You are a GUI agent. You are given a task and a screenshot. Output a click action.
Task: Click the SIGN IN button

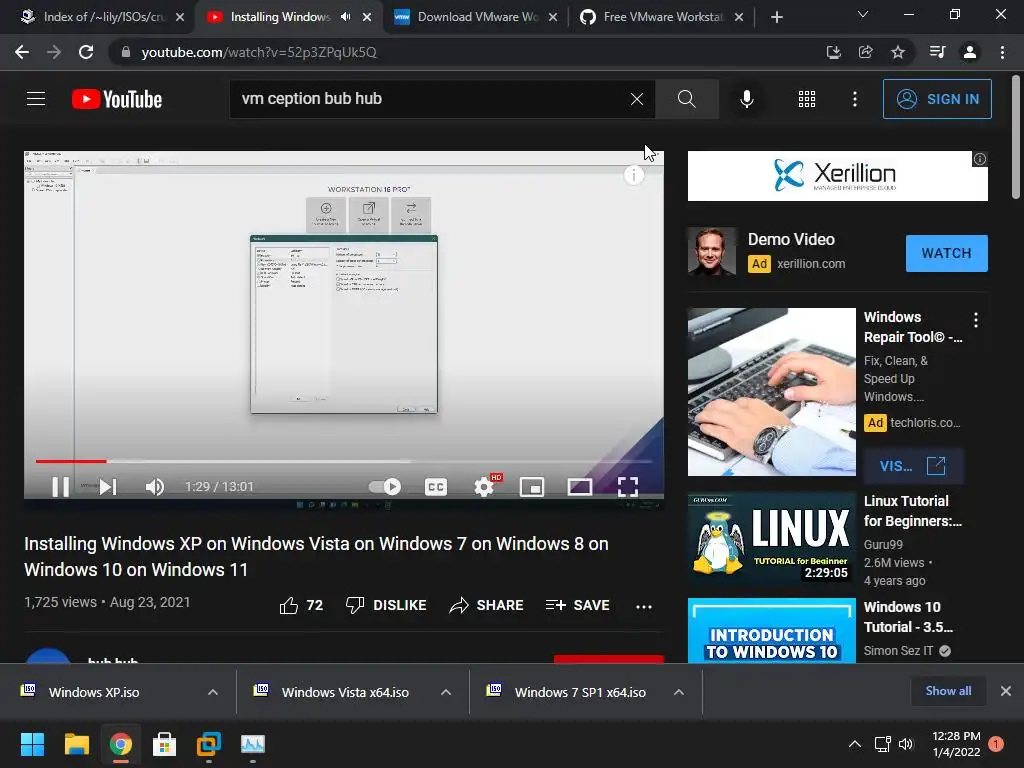tap(937, 99)
